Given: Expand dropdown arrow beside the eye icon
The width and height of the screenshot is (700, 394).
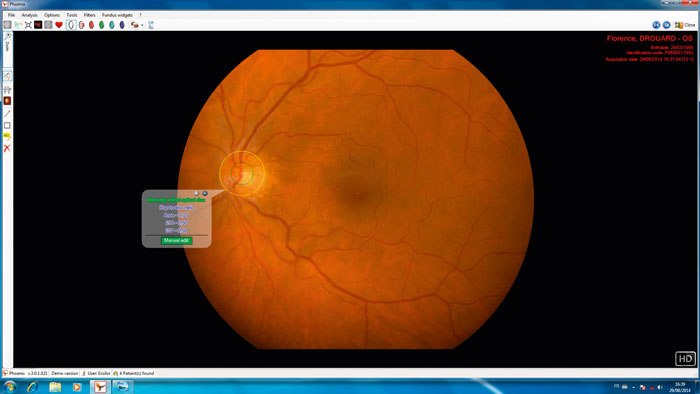Looking at the screenshot, I should tap(142, 25).
